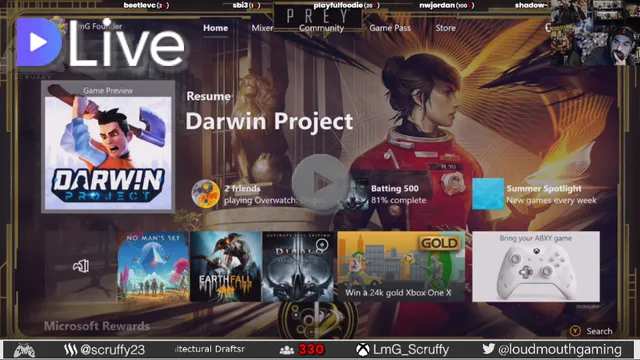Click the Batting 500 achievement icon
Viewport: 640px width, 360px height.
click(354, 194)
